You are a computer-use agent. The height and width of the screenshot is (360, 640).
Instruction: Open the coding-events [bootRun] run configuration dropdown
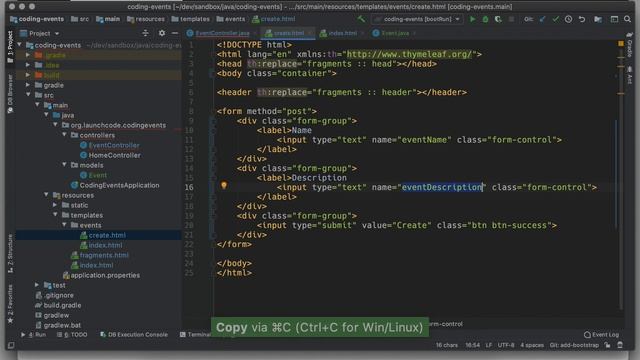[417, 19]
